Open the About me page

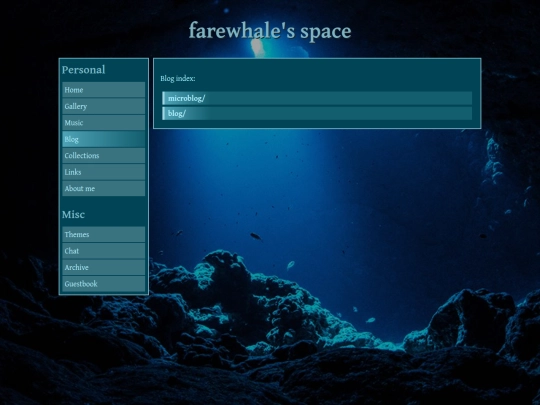(104, 189)
